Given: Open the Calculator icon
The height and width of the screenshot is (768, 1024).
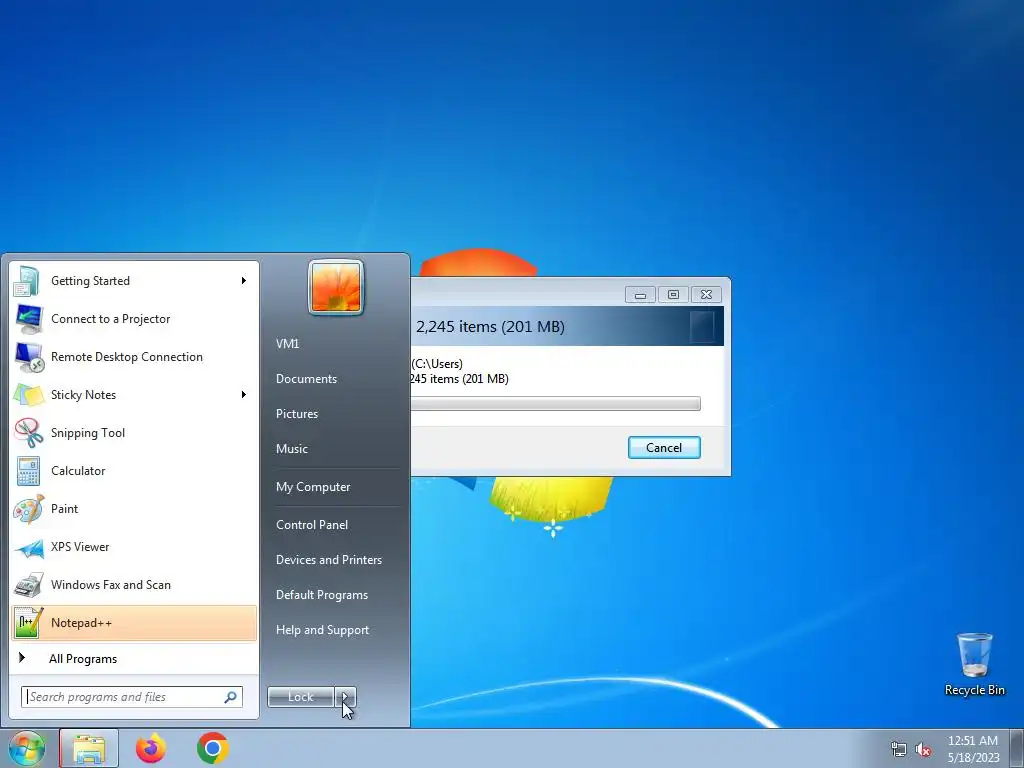Looking at the screenshot, I should pos(28,471).
